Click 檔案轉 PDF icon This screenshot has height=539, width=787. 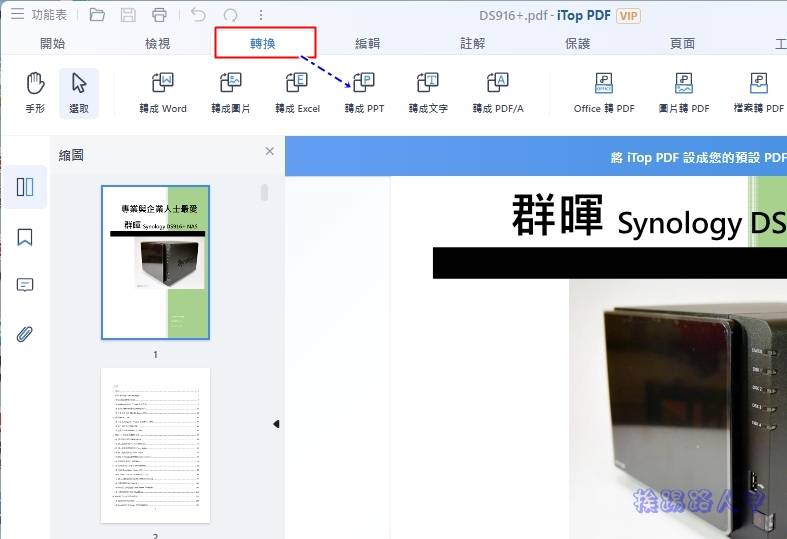759,93
